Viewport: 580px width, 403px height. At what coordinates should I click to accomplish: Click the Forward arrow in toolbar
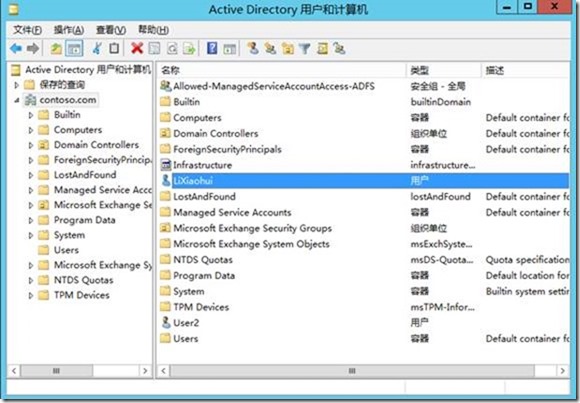tap(33, 48)
